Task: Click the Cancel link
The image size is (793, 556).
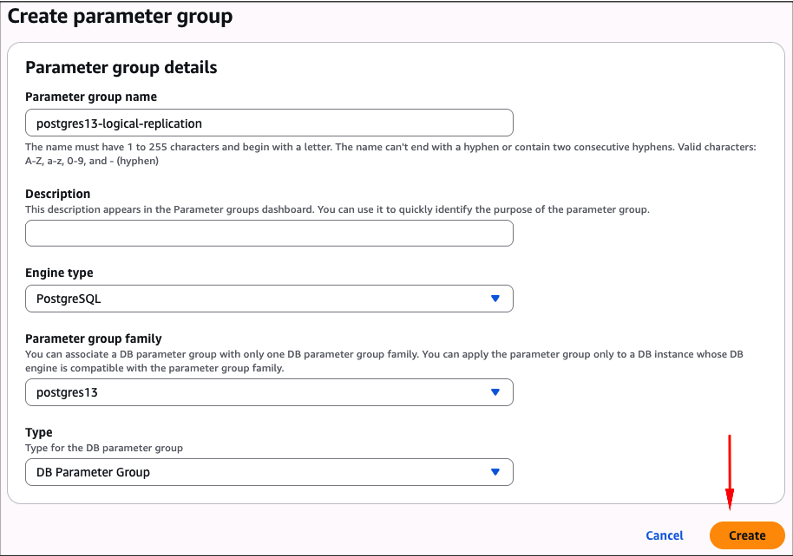Action: point(664,536)
